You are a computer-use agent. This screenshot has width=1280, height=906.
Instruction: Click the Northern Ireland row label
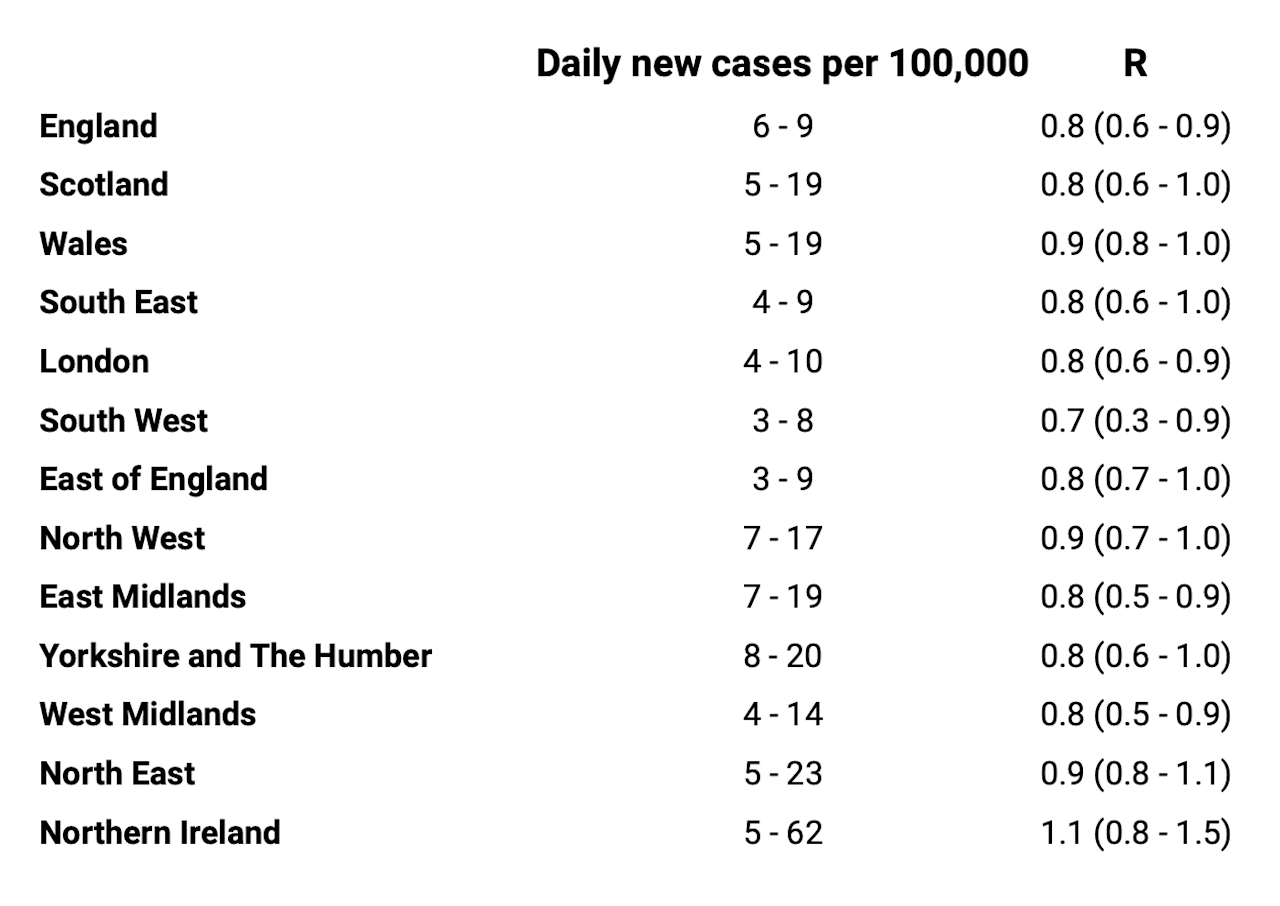pyautogui.click(x=159, y=833)
